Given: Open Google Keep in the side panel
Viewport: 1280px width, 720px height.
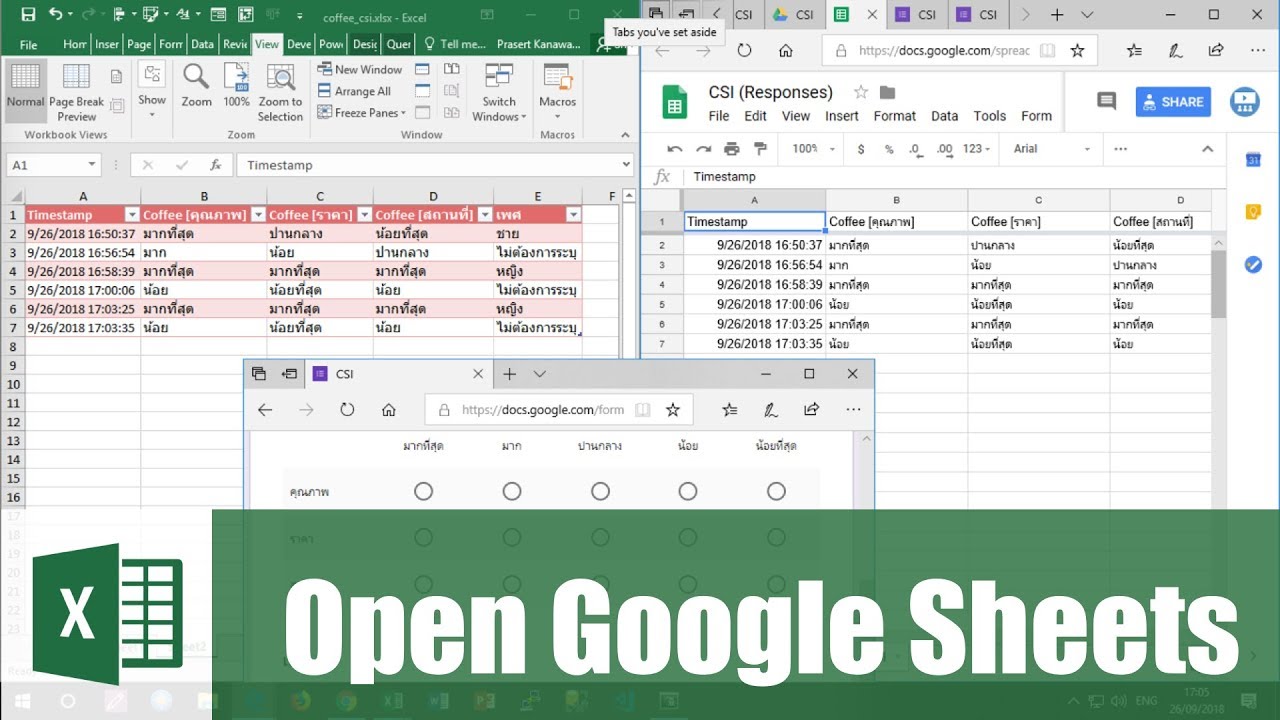Looking at the screenshot, I should point(1253,212).
